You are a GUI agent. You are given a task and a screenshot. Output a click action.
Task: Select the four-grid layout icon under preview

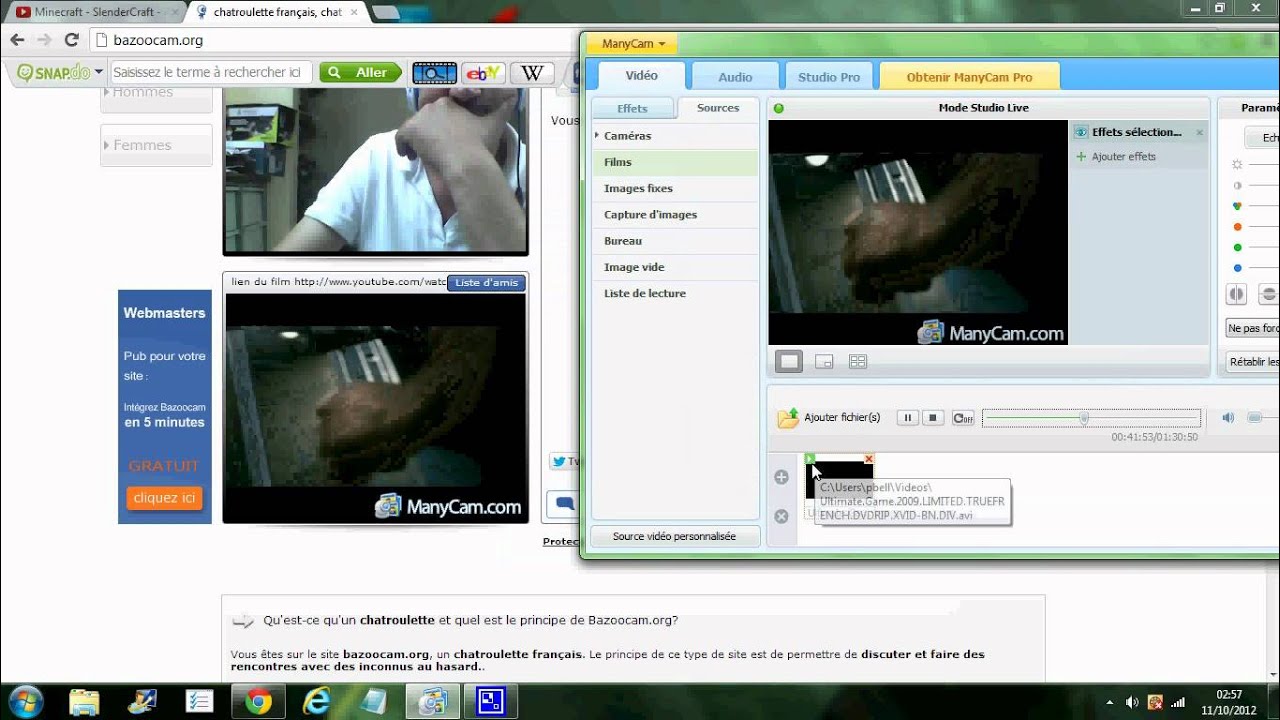858,362
